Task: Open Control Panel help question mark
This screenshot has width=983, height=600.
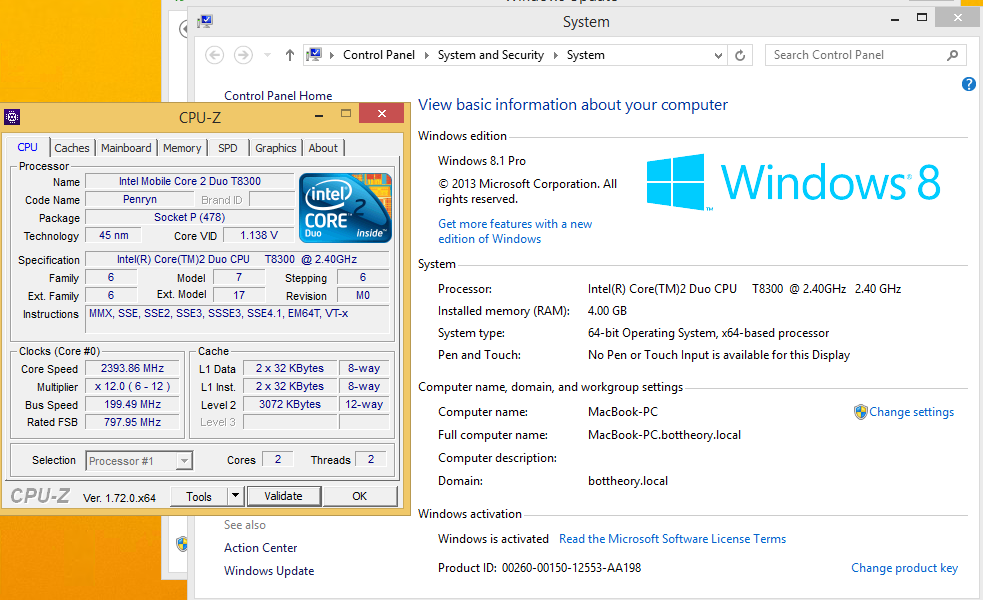Action: [969, 84]
